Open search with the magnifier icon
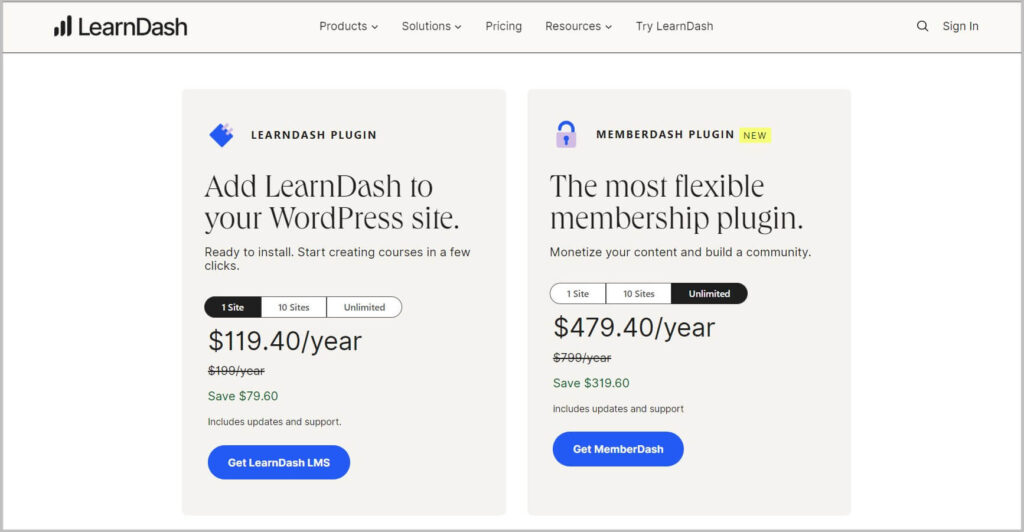 [922, 26]
